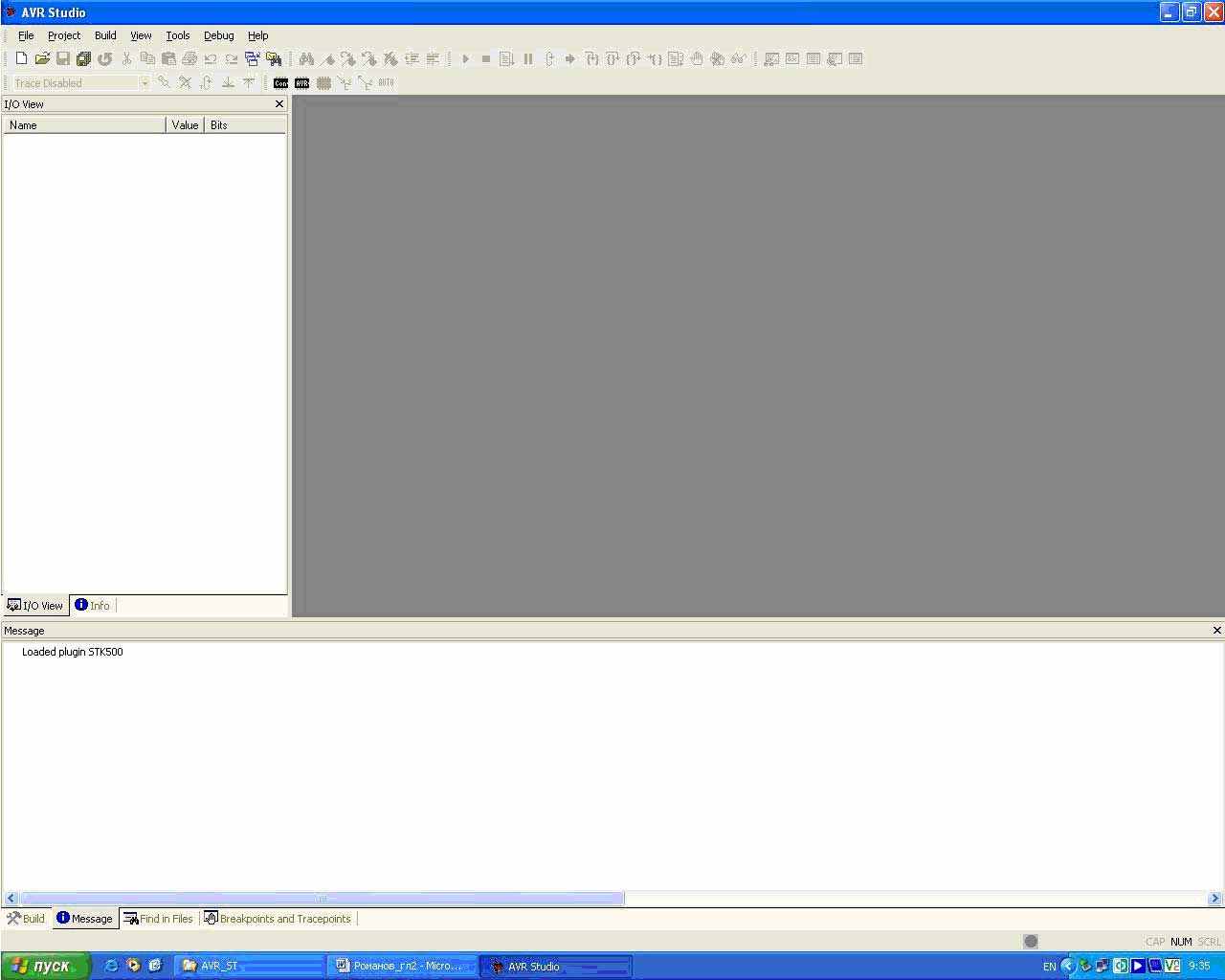Open the Trace Disabled dropdown
The height and width of the screenshot is (980, 1225).
145,83
